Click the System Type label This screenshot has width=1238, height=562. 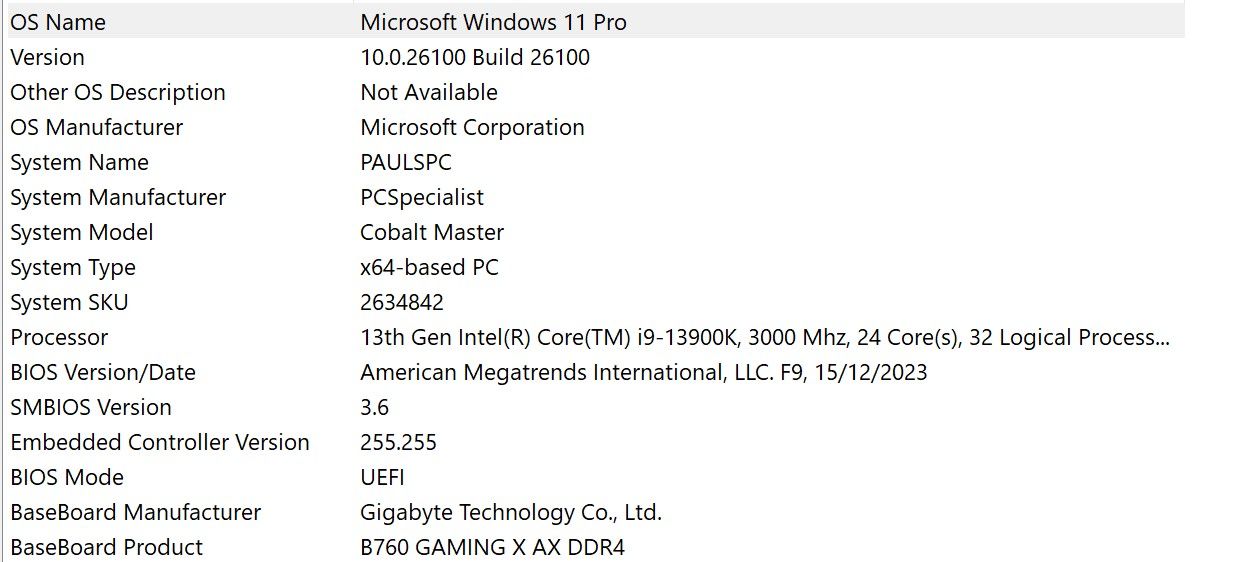73,267
